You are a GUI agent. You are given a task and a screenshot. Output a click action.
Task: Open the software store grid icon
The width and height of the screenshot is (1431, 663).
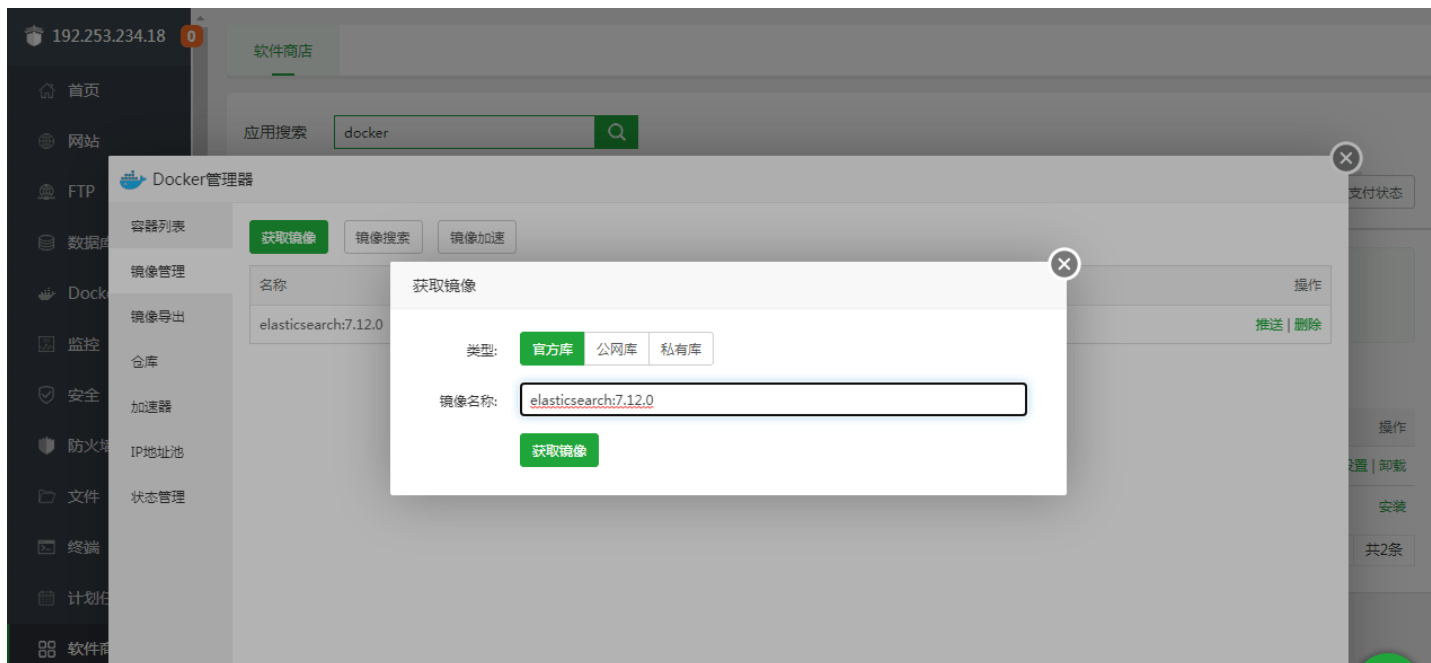(x=46, y=649)
